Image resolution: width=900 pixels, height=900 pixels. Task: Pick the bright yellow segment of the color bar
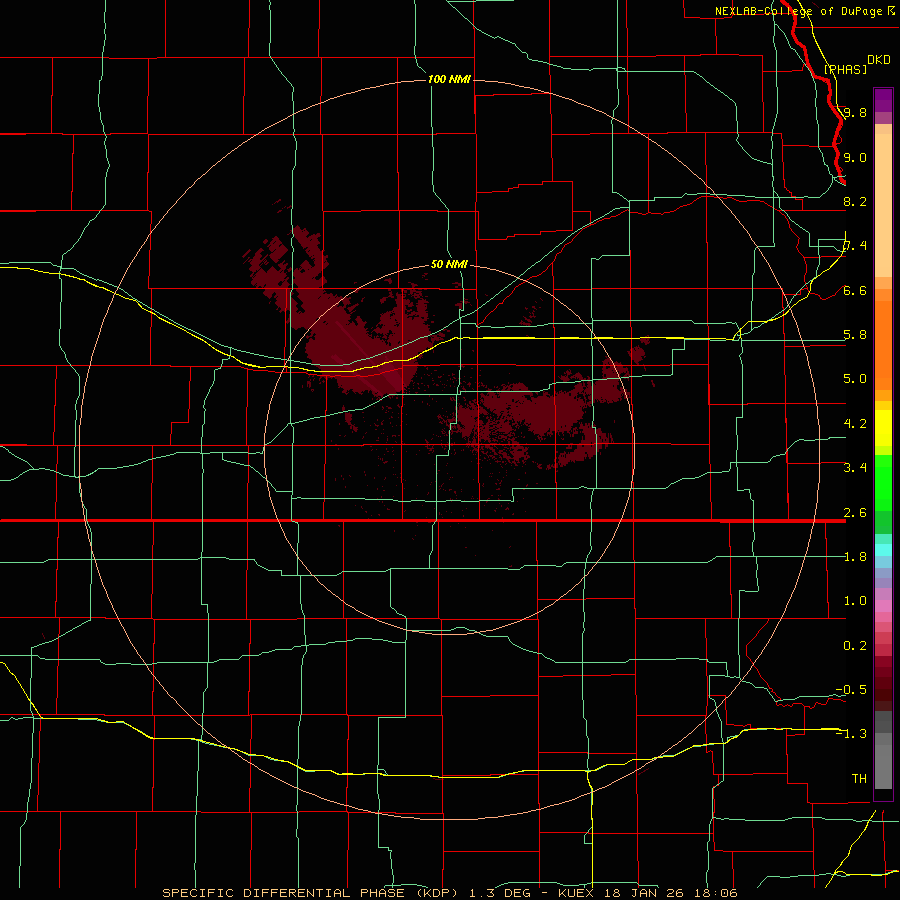(x=883, y=428)
